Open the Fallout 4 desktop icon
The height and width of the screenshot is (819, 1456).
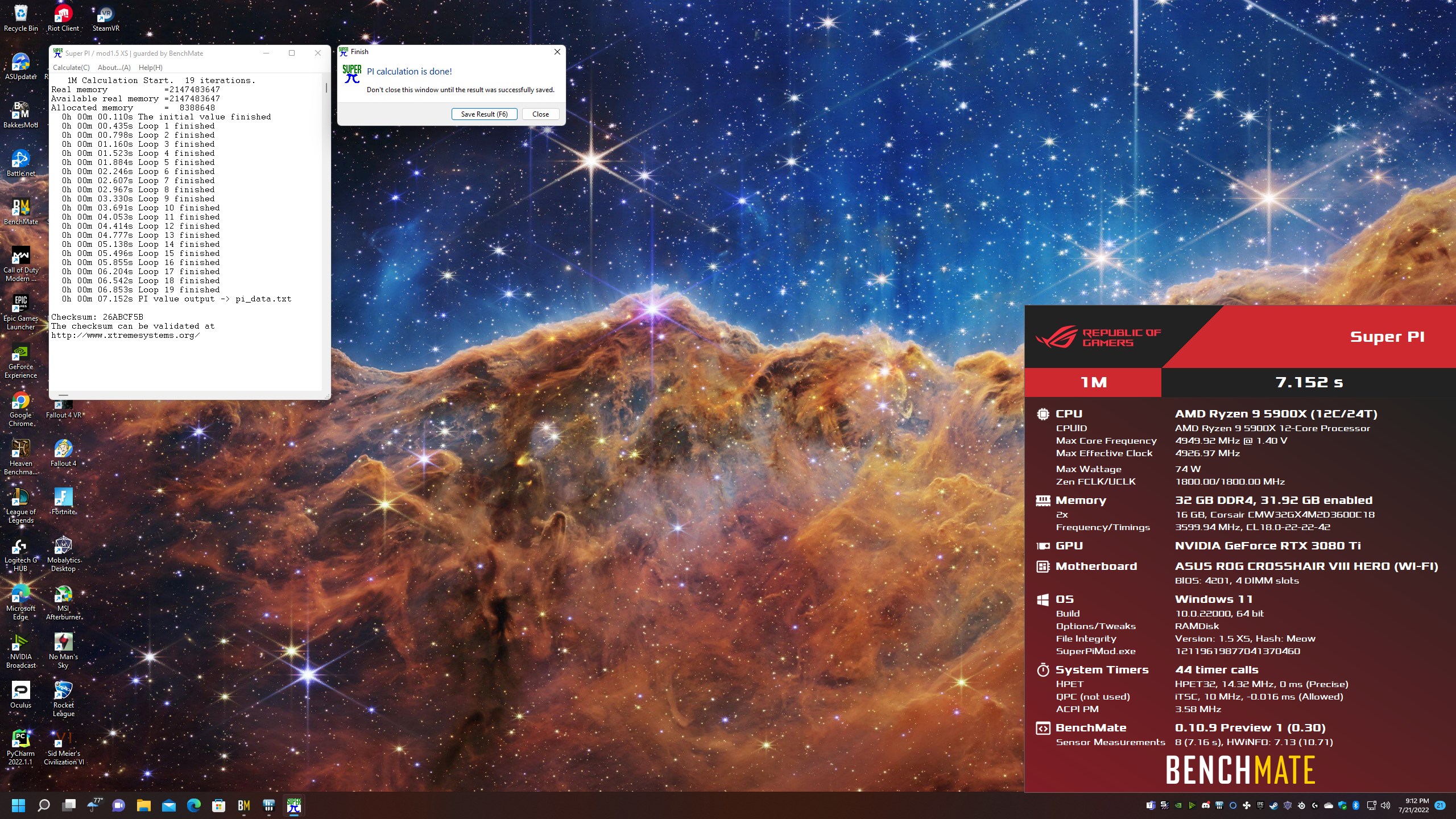(63, 453)
